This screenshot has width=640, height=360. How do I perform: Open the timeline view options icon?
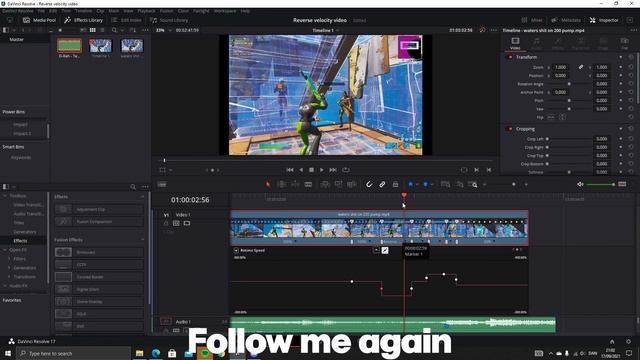162,184
